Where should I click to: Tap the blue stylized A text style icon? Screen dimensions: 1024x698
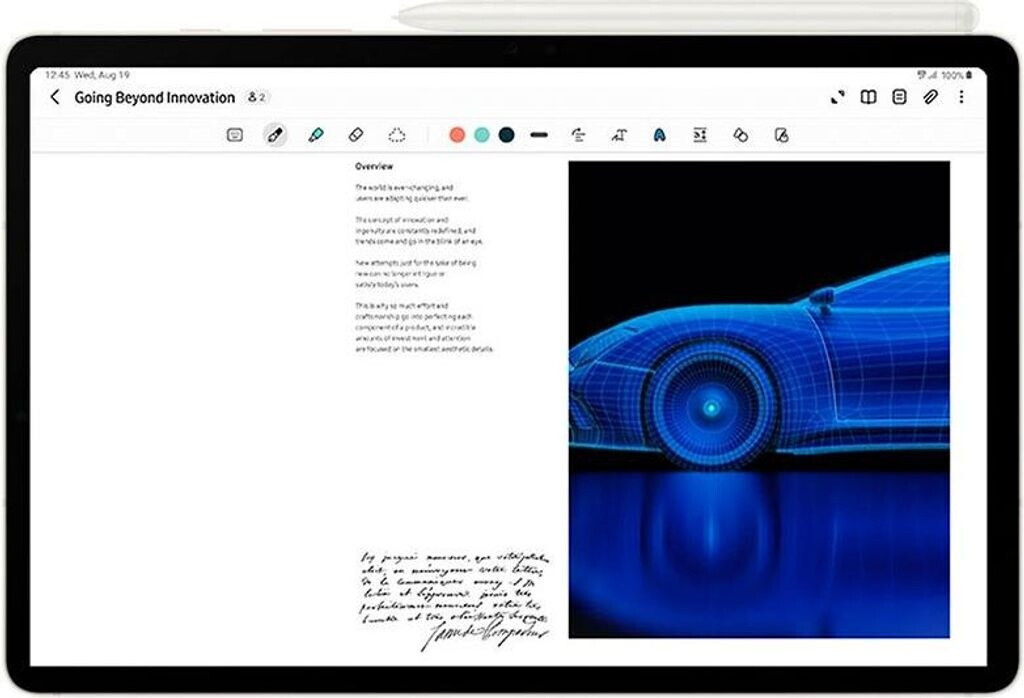[659, 135]
